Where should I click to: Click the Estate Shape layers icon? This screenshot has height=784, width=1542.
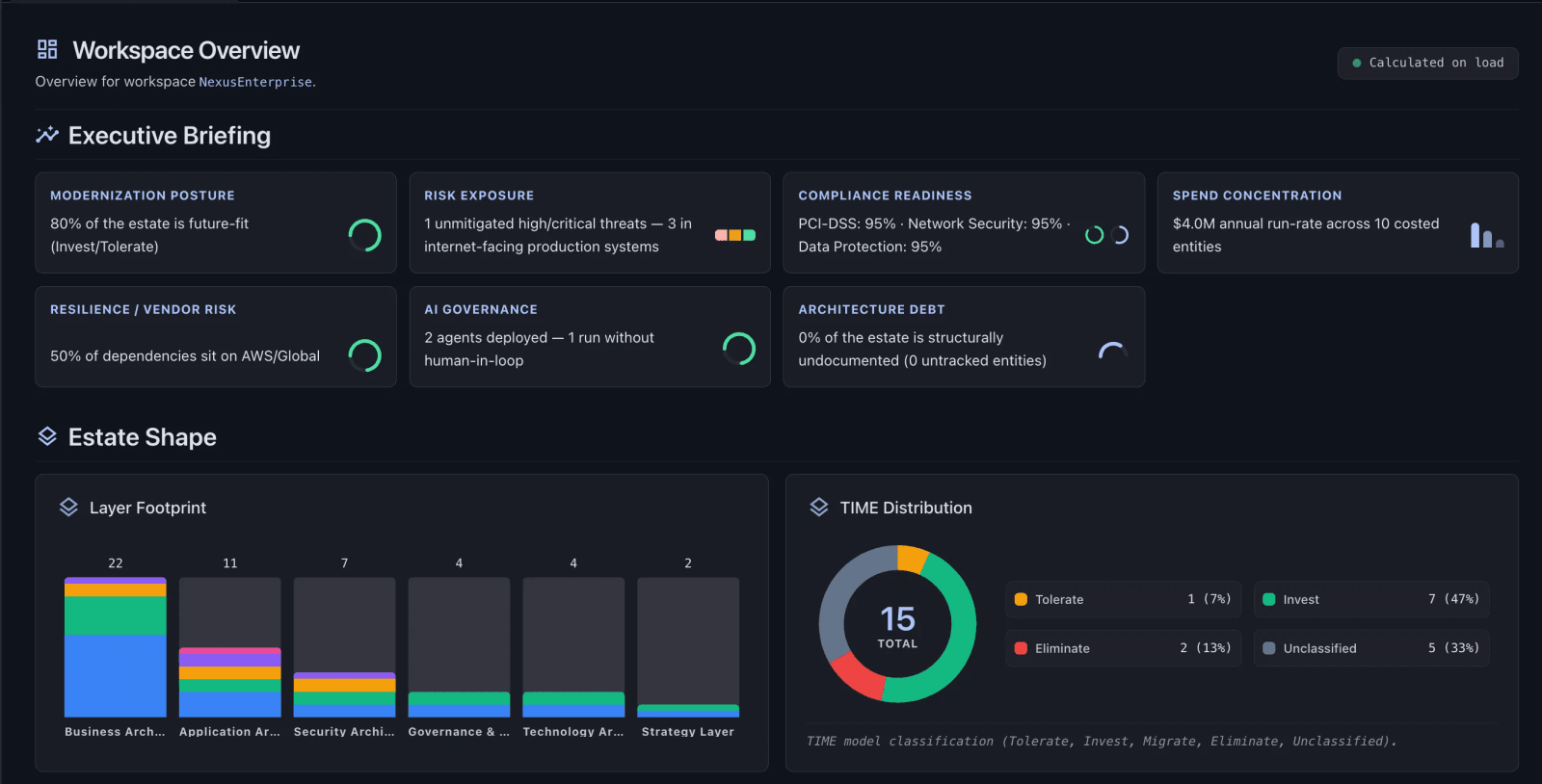point(47,436)
